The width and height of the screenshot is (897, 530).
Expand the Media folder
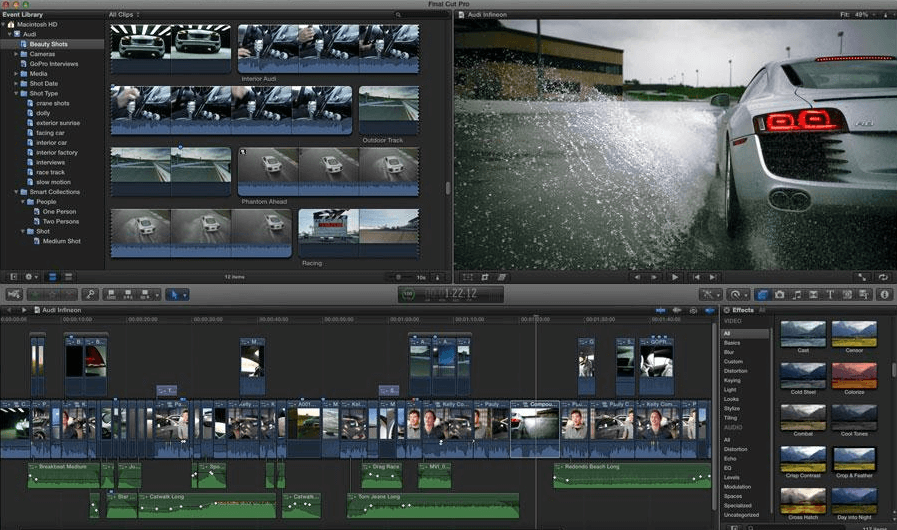click(x=16, y=73)
